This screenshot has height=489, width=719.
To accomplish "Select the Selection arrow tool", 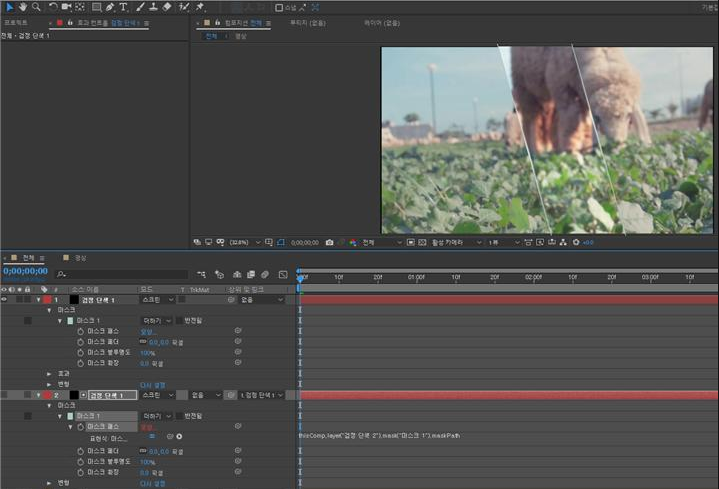I will point(9,7).
